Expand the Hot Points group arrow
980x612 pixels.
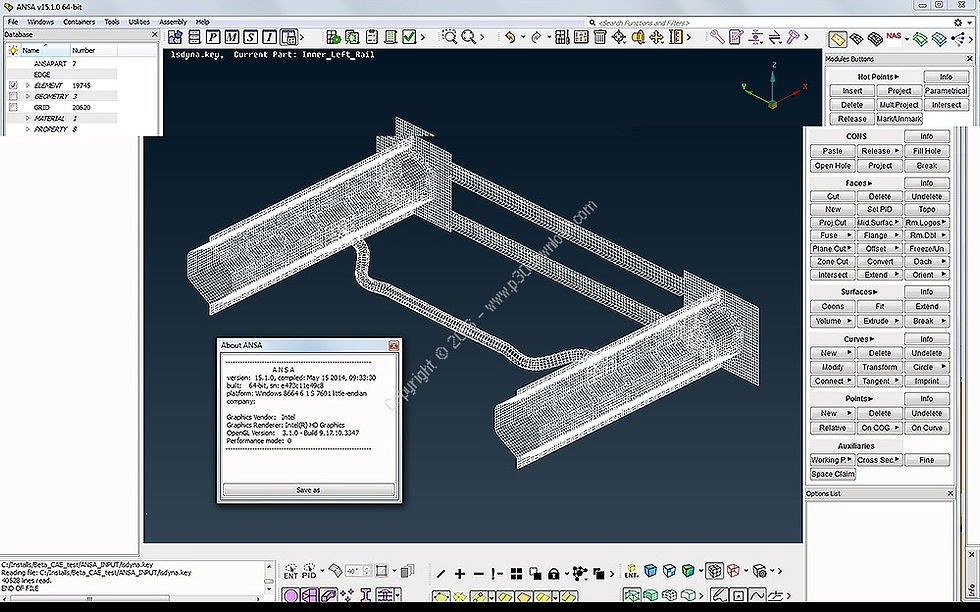pos(897,77)
